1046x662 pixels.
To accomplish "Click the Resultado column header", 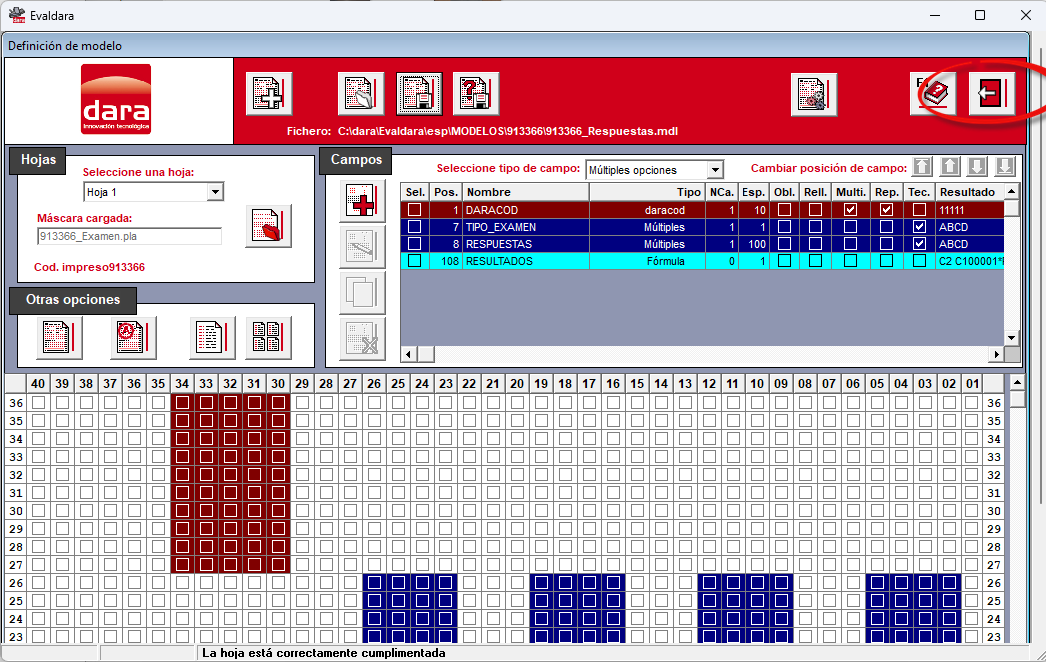I will [x=969, y=192].
